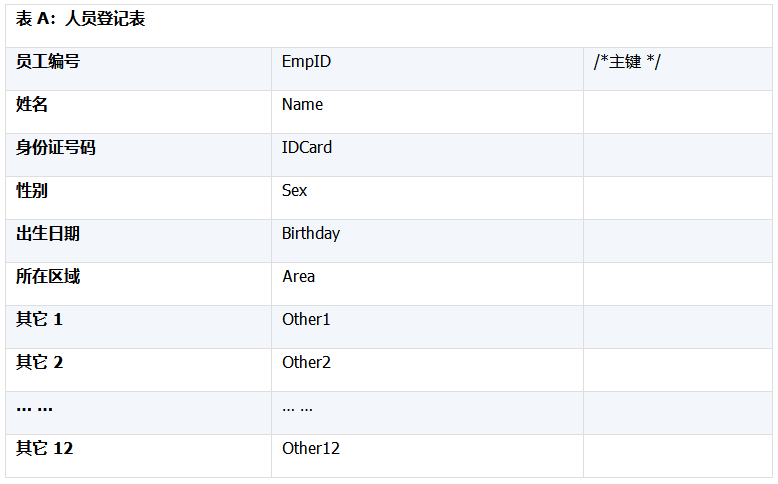
Task: Select the 员工编号 cell
Action: (48, 62)
